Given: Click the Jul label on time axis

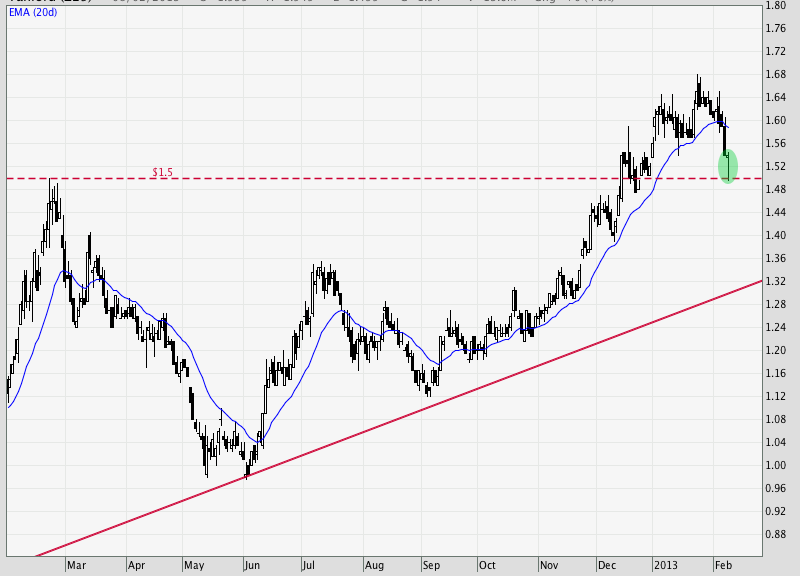Looking at the screenshot, I should tap(312, 565).
